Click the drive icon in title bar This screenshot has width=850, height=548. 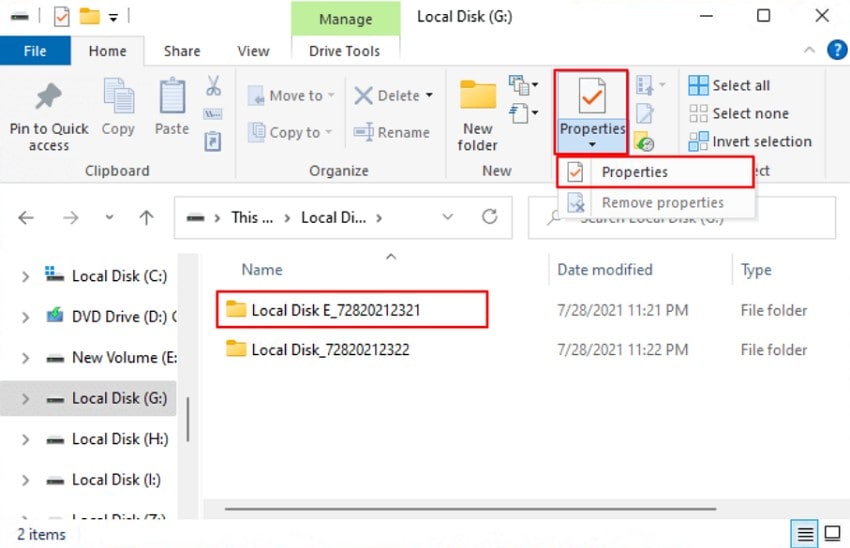coord(20,17)
